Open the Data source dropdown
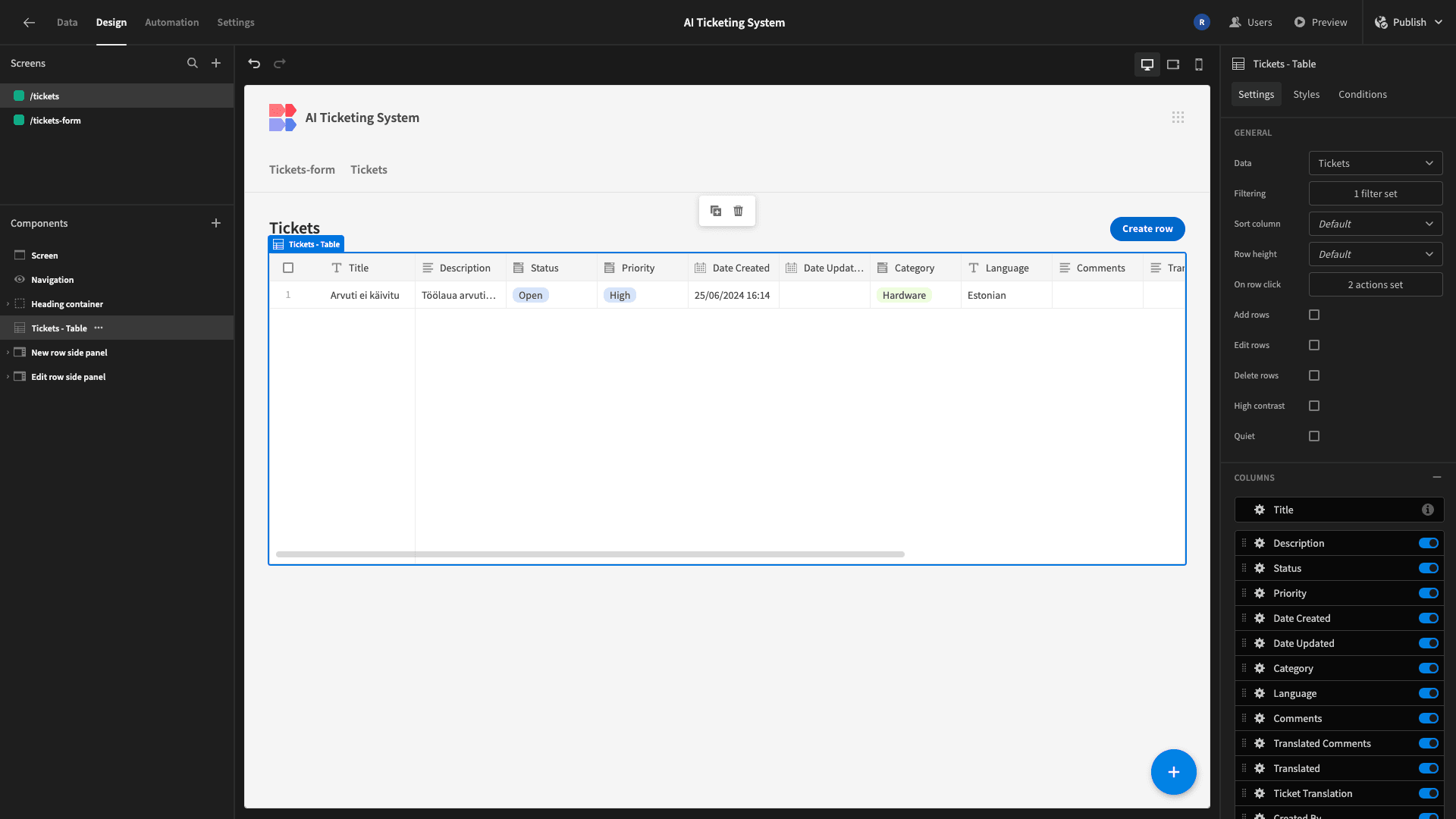Image resolution: width=1456 pixels, height=819 pixels. [1376, 164]
